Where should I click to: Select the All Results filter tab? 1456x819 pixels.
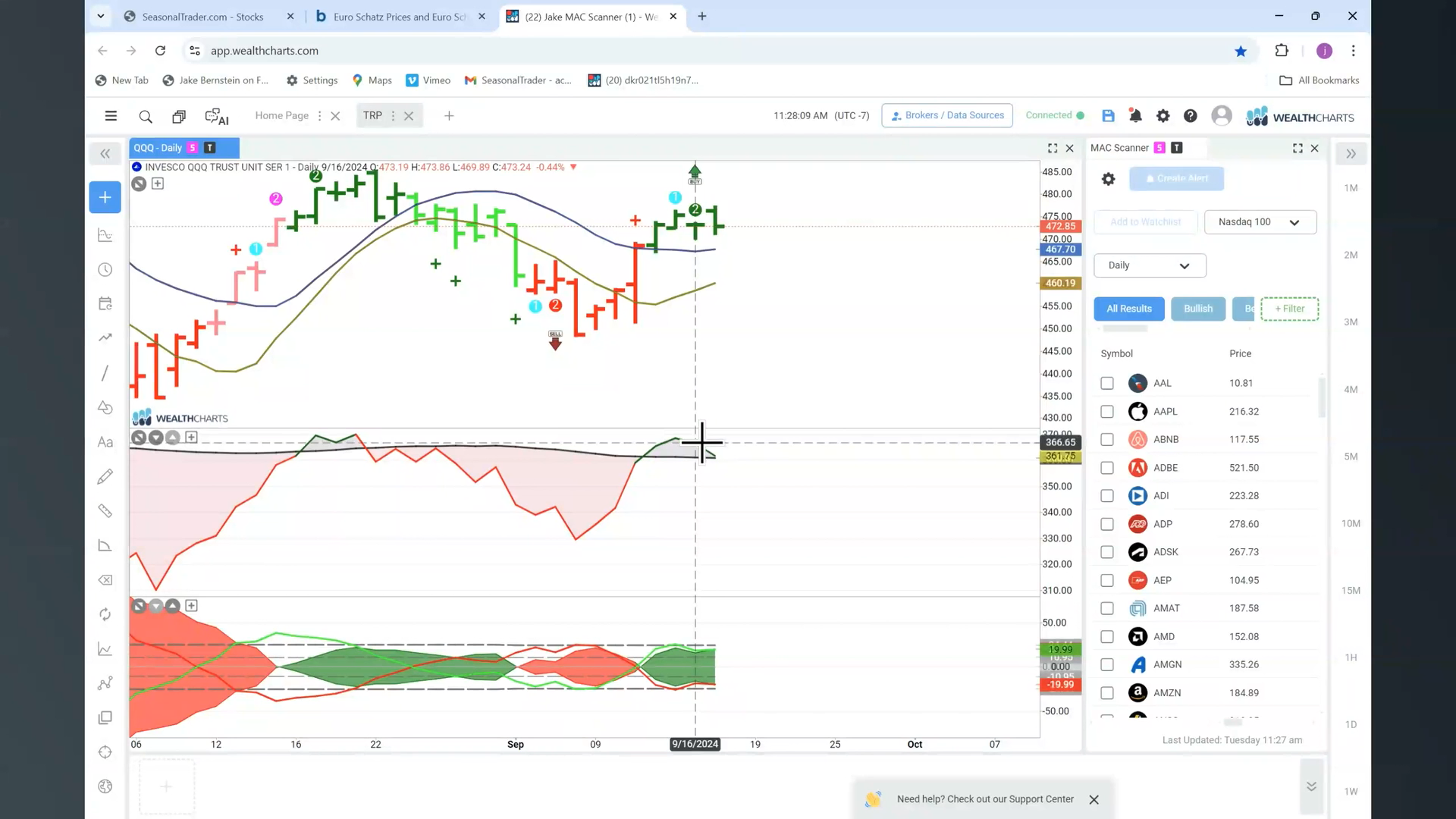coord(1129,309)
